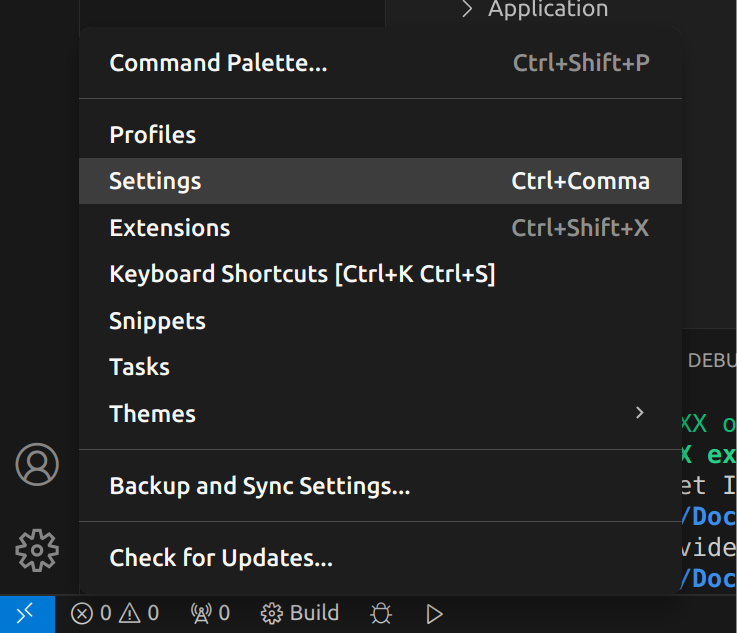
Task: Show errors count in status bar
Action: [91, 614]
